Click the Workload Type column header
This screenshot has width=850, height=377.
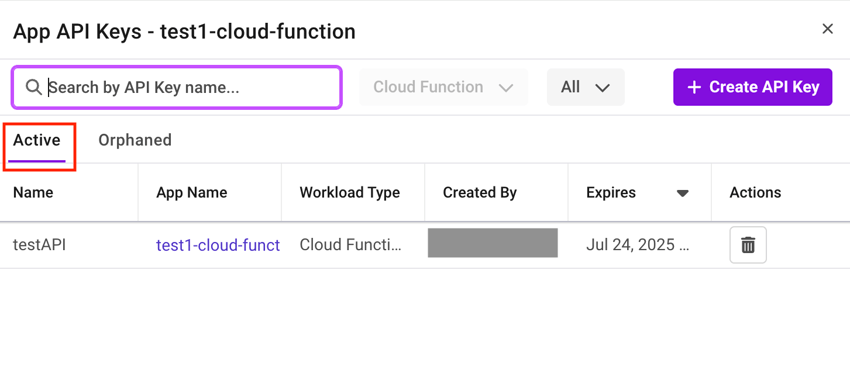point(350,193)
